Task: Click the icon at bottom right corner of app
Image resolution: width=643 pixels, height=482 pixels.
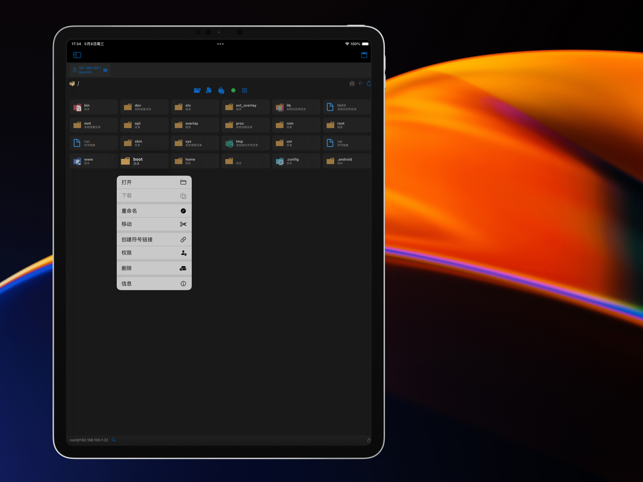Action: click(x=369, y=440)
